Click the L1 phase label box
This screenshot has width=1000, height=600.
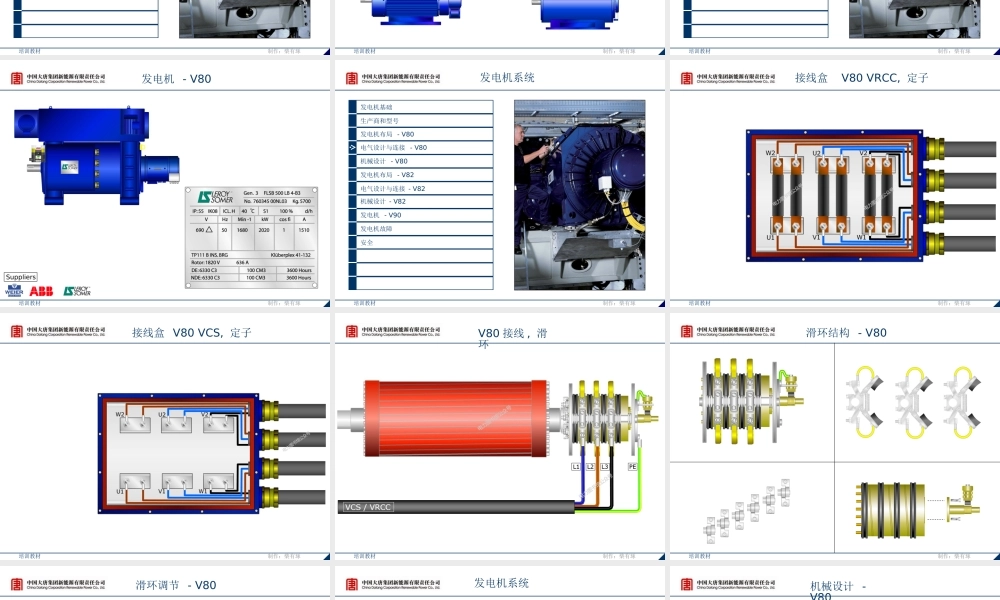pos(576,466)
